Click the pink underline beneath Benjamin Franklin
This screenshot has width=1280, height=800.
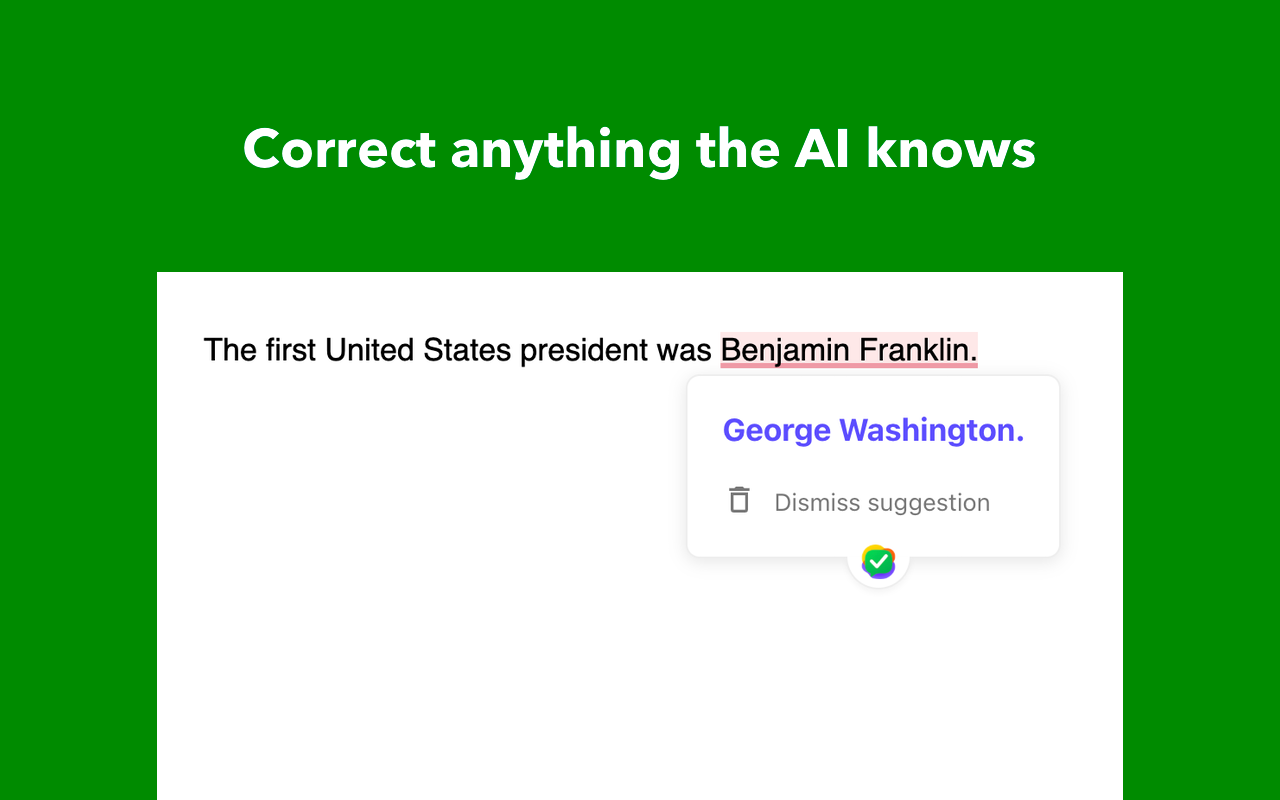[849, 366]
